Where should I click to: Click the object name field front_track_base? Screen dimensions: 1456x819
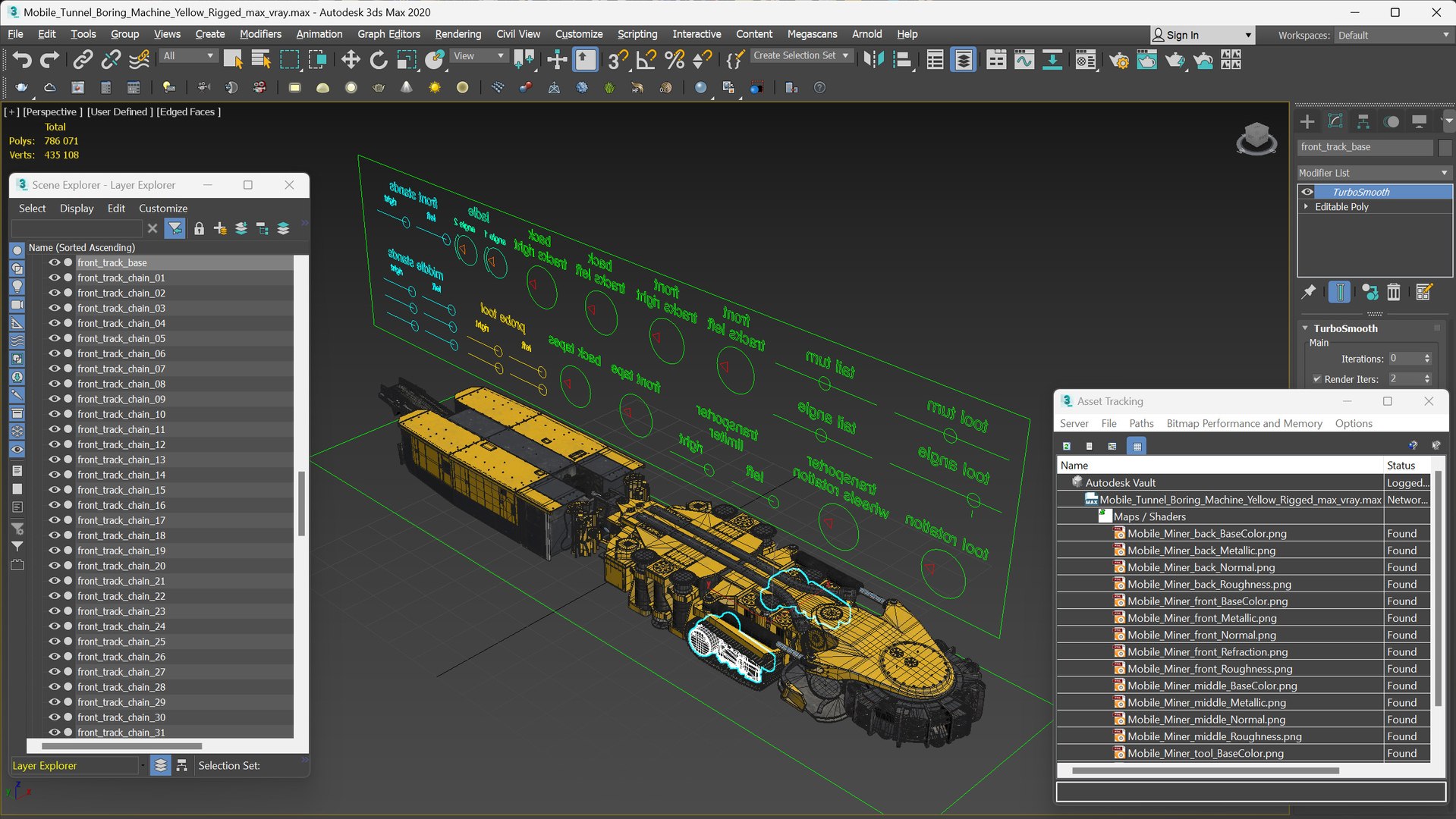pos(1365,147)
